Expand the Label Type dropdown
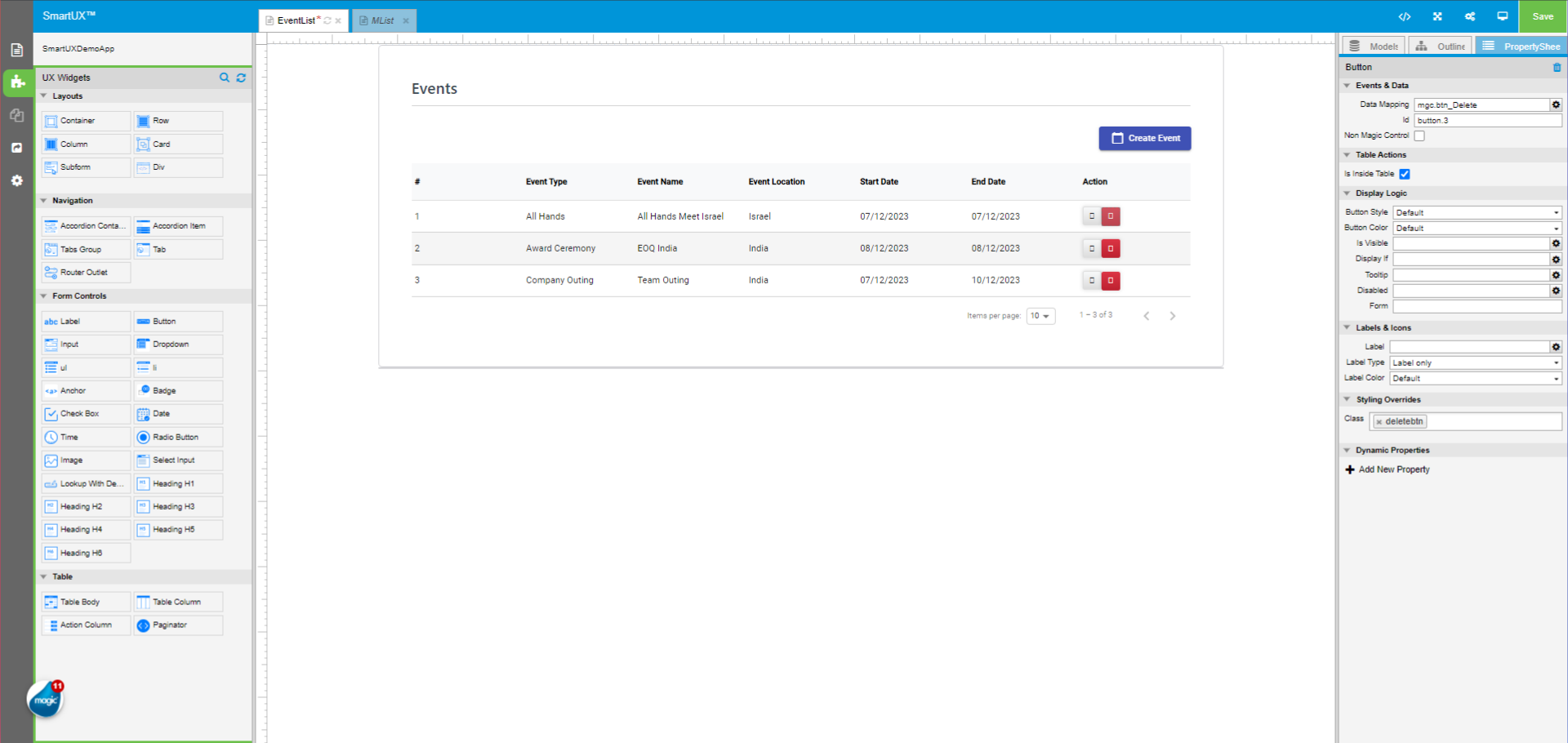This screenshot has height=743, width=1568. coord(1475,363)
